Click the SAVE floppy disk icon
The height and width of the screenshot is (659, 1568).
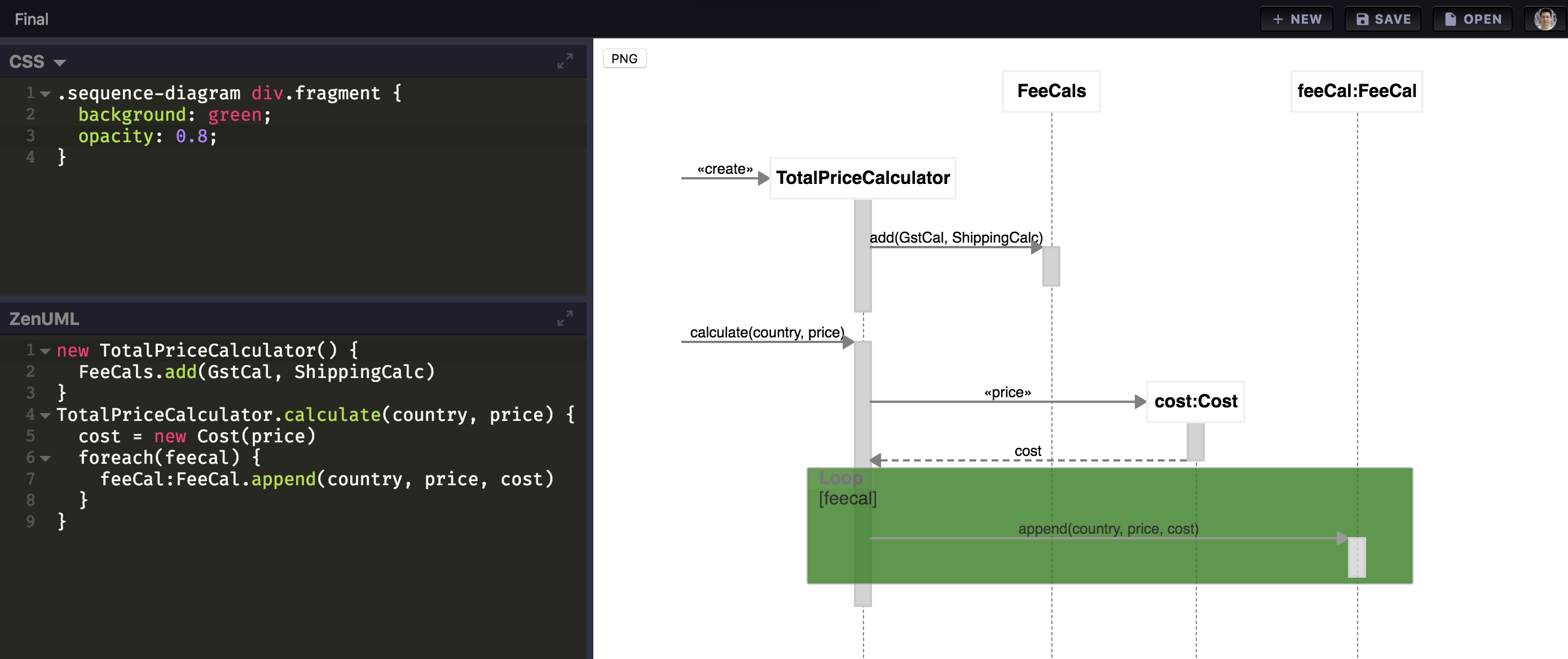pyautogui.click(x=1362, y=20)
